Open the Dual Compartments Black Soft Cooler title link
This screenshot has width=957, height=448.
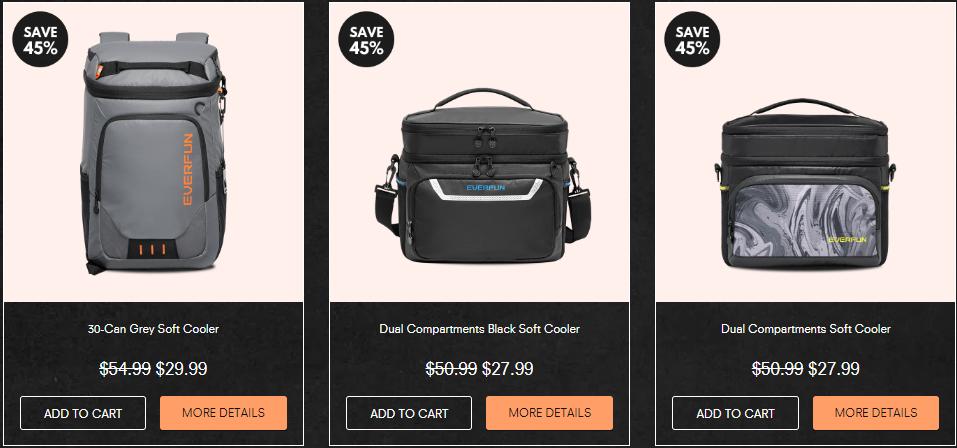click(x=480, y=329)
